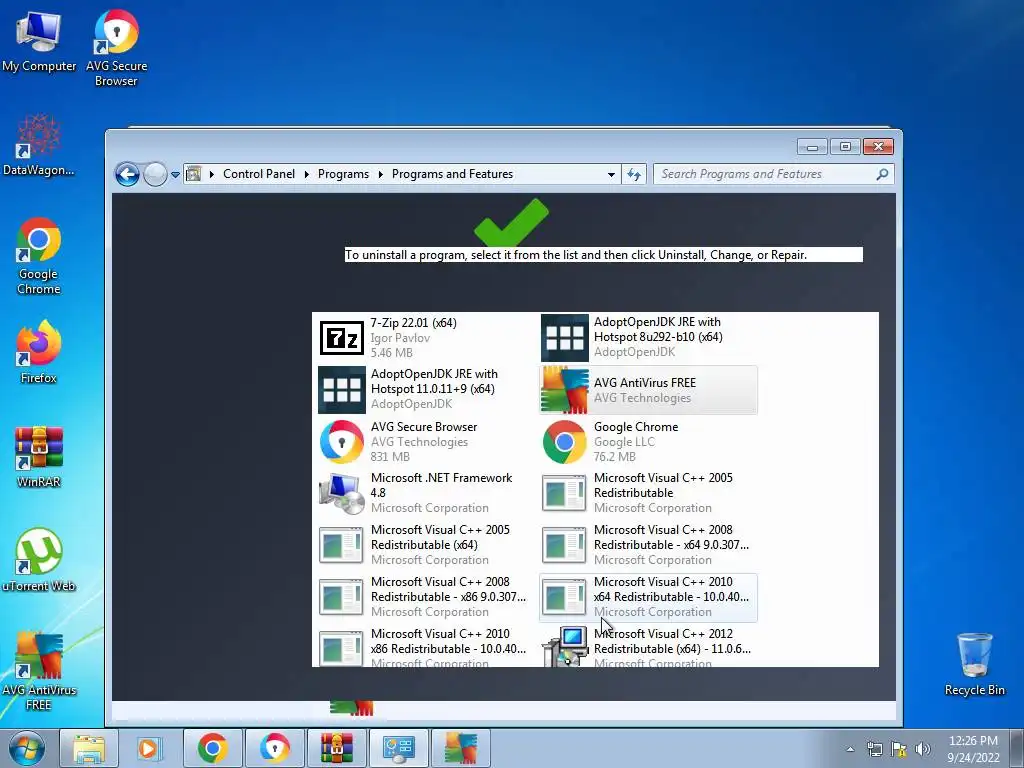The width and height of the screenshot is (1024, 768).
Task: Open recent pages dropdown arrow
Action: 175,175
